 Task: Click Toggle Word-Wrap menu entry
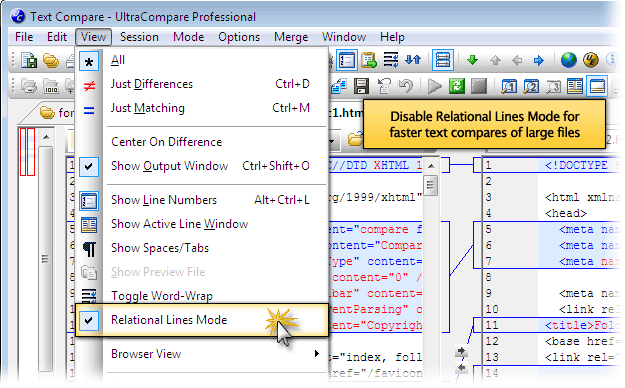(x=202, y=296)
